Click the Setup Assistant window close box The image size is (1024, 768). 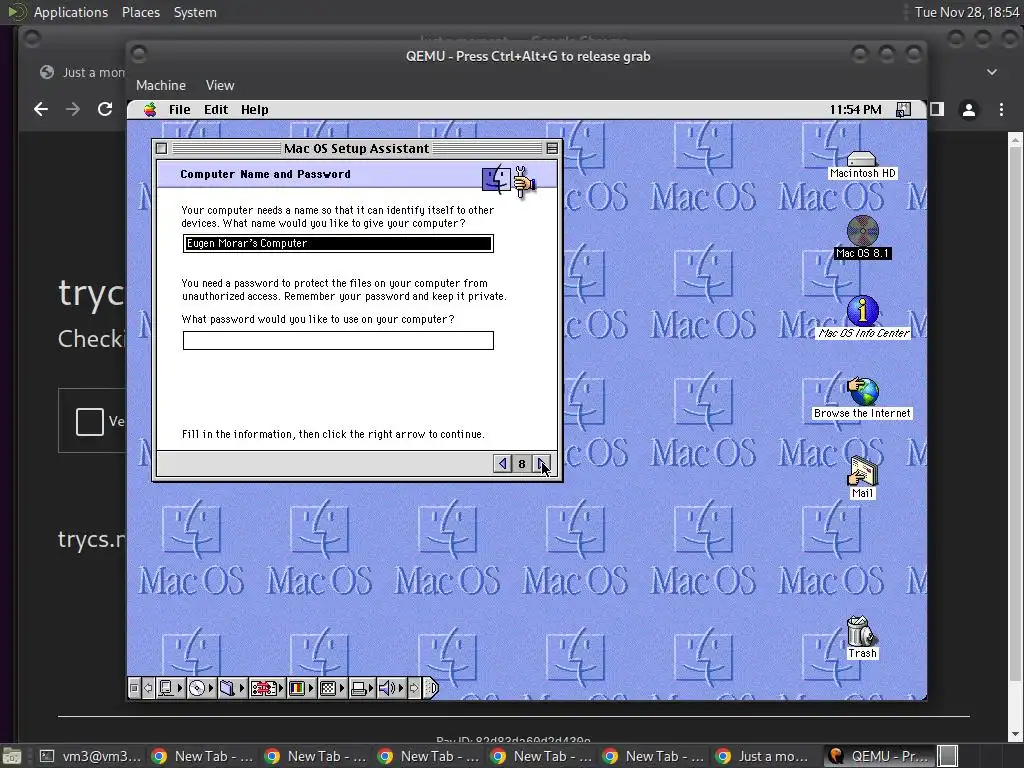pyautogui.click(x=162, y=148)
